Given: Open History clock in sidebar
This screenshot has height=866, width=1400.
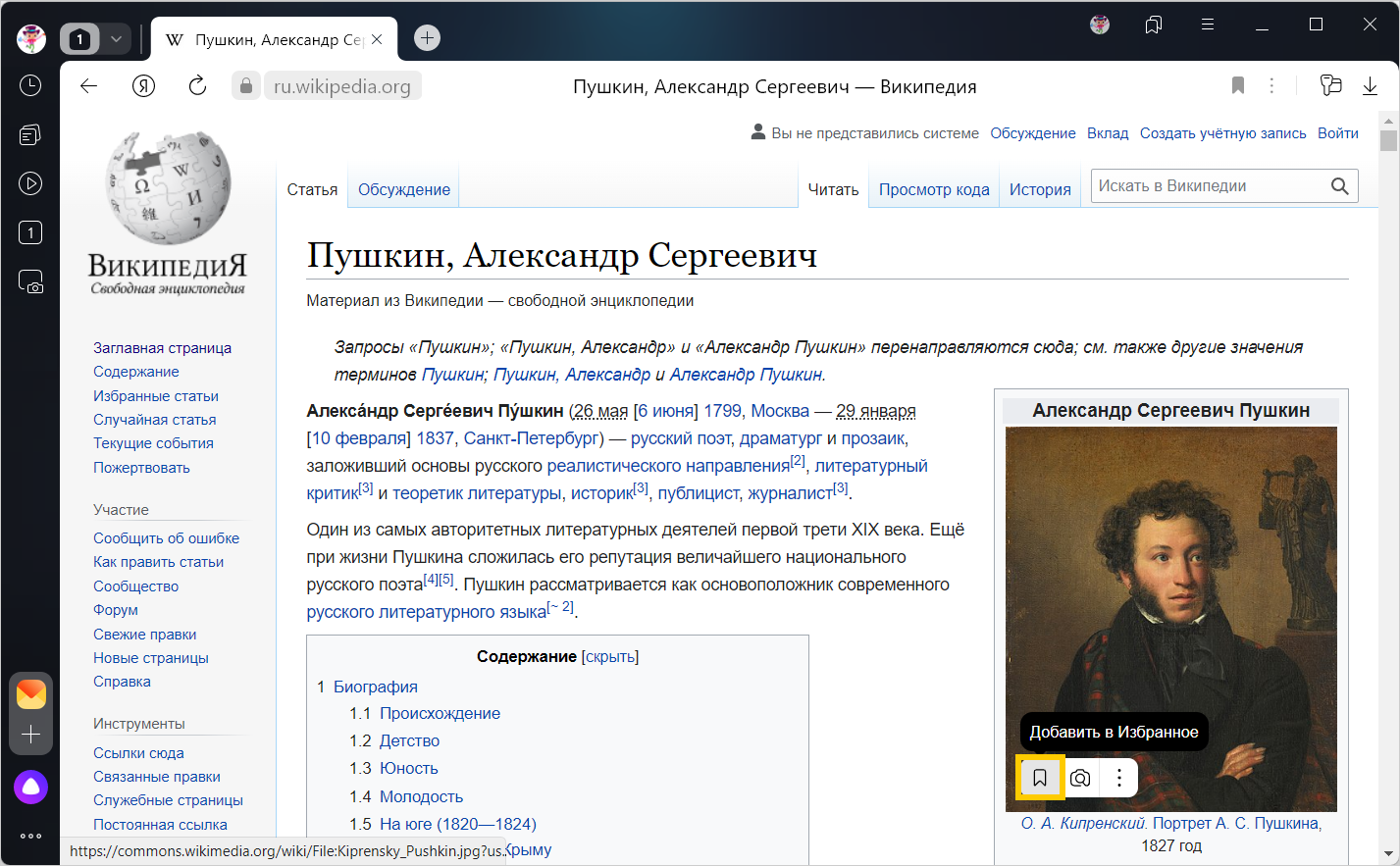Looking at the screenshot, I should [30, 85].
